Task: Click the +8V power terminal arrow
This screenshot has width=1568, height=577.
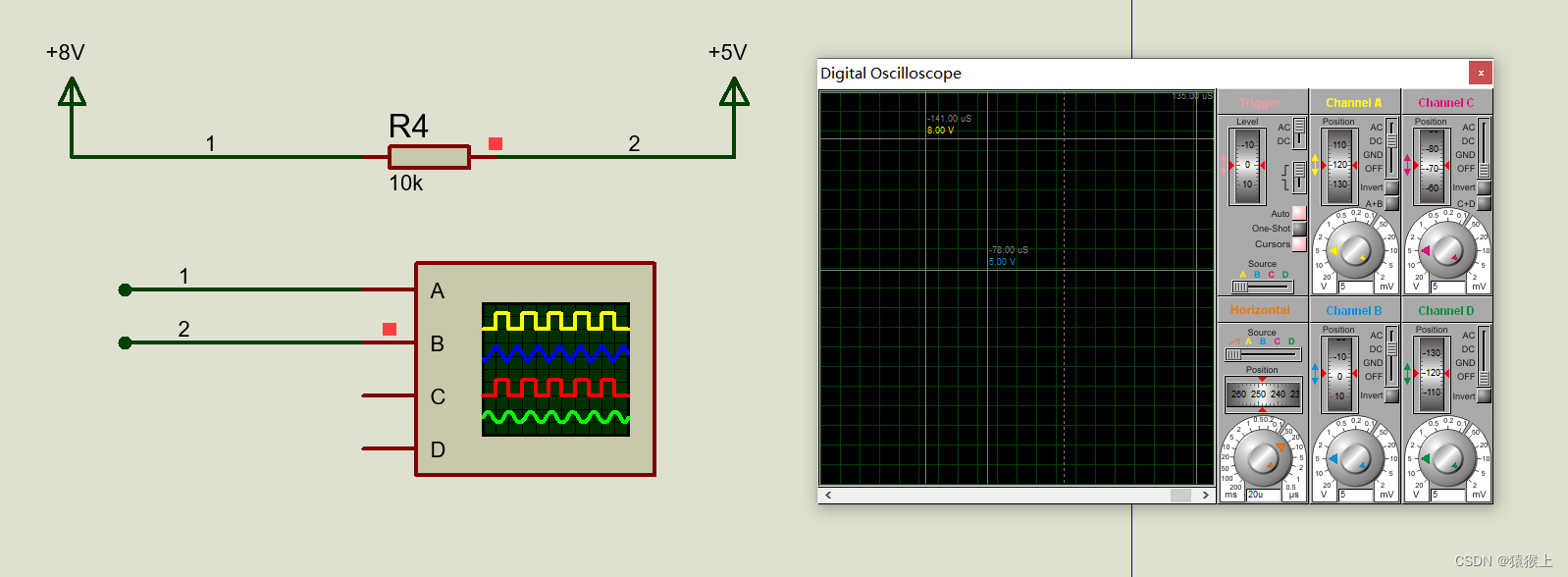Action: [x=72, y=91]
